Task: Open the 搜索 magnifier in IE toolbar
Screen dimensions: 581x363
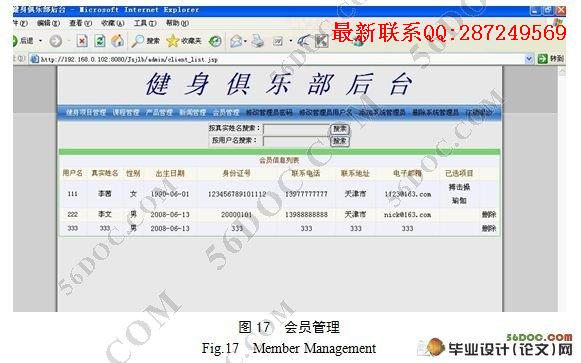Action: pos(145,41)
